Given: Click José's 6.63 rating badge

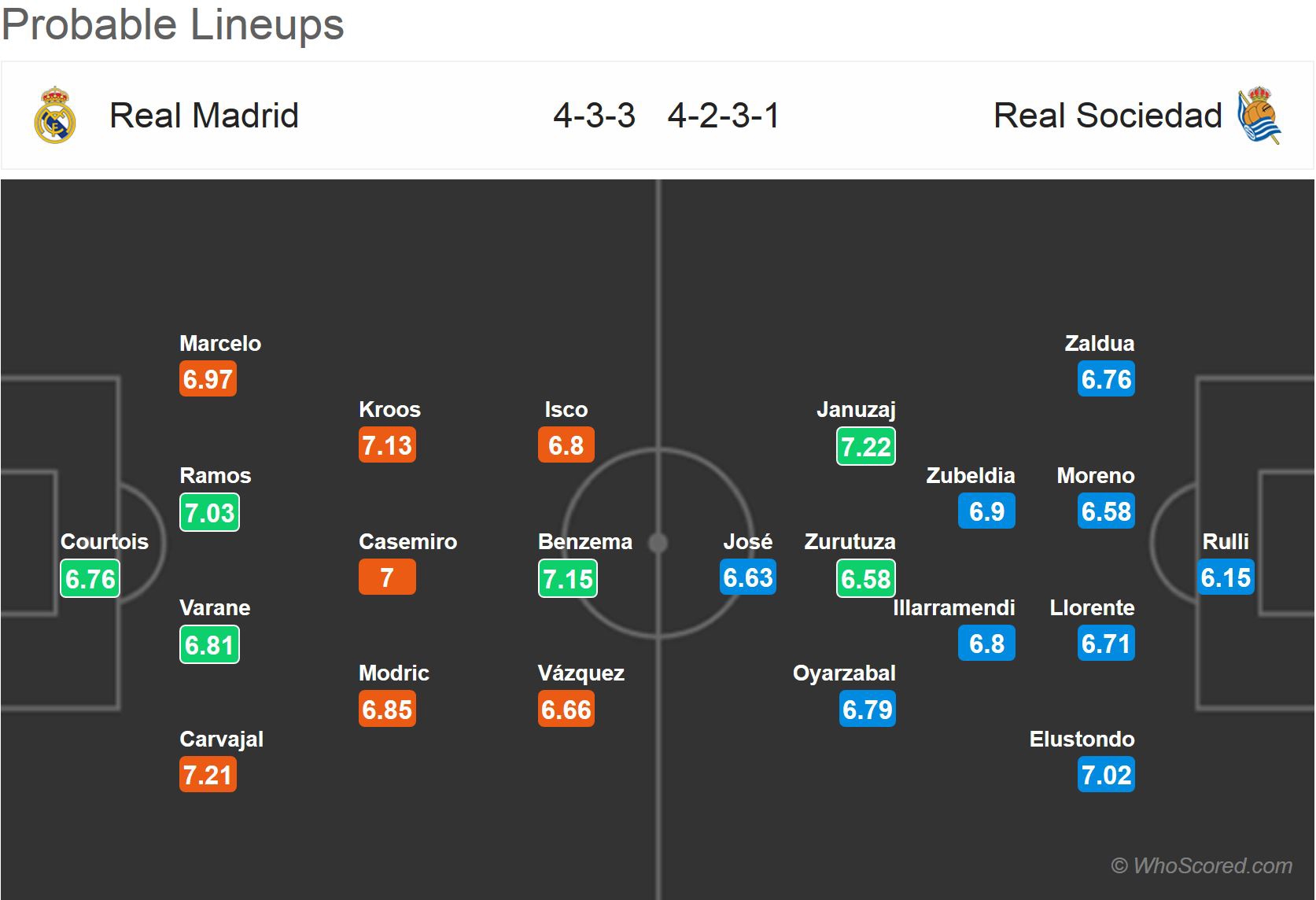Looking at the screenshot, I should tap(748, 577).
